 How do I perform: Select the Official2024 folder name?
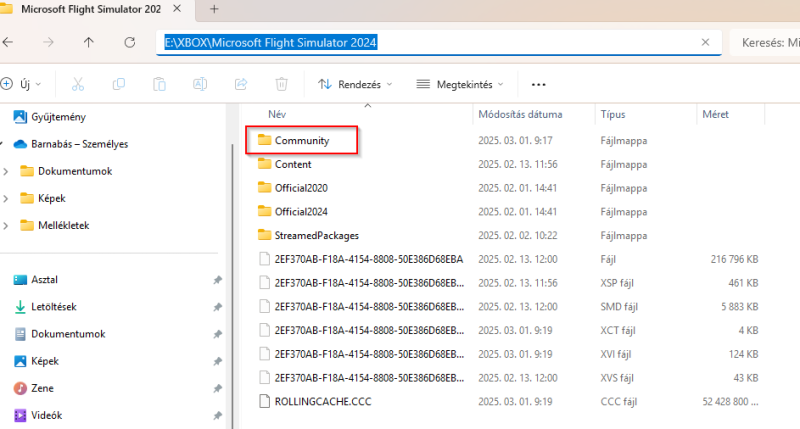[x=301, y=212]
